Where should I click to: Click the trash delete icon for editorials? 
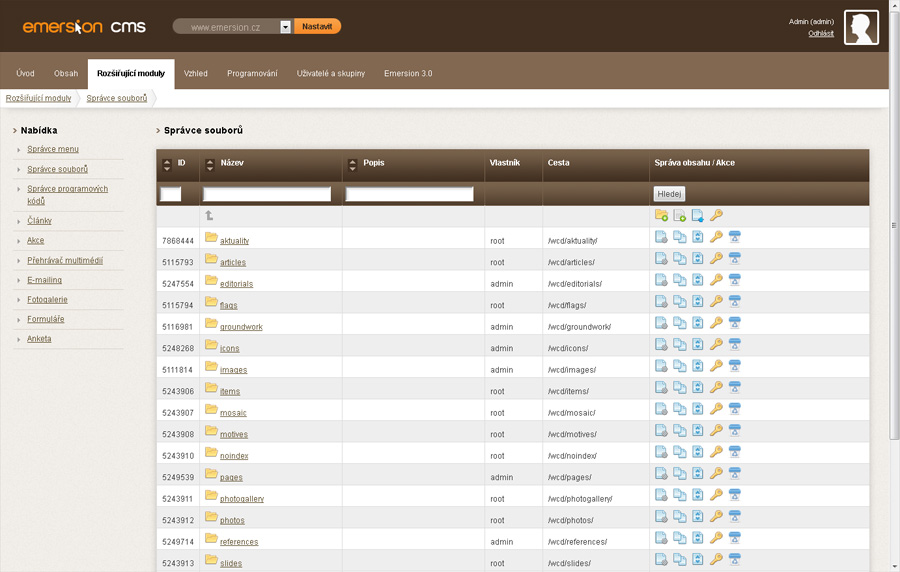(x=734, y=280)
